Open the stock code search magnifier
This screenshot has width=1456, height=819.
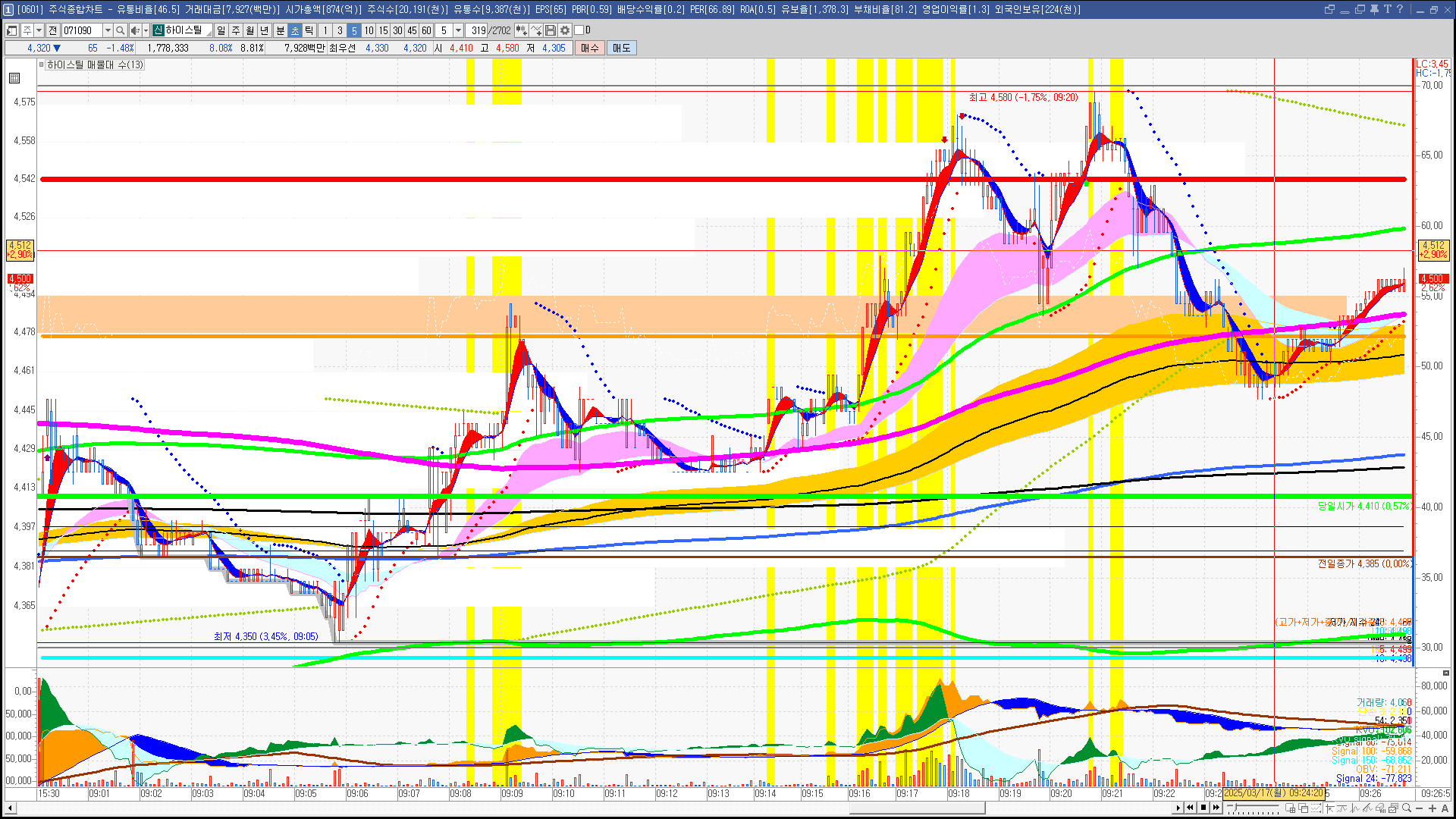click(x=121, y=30)
